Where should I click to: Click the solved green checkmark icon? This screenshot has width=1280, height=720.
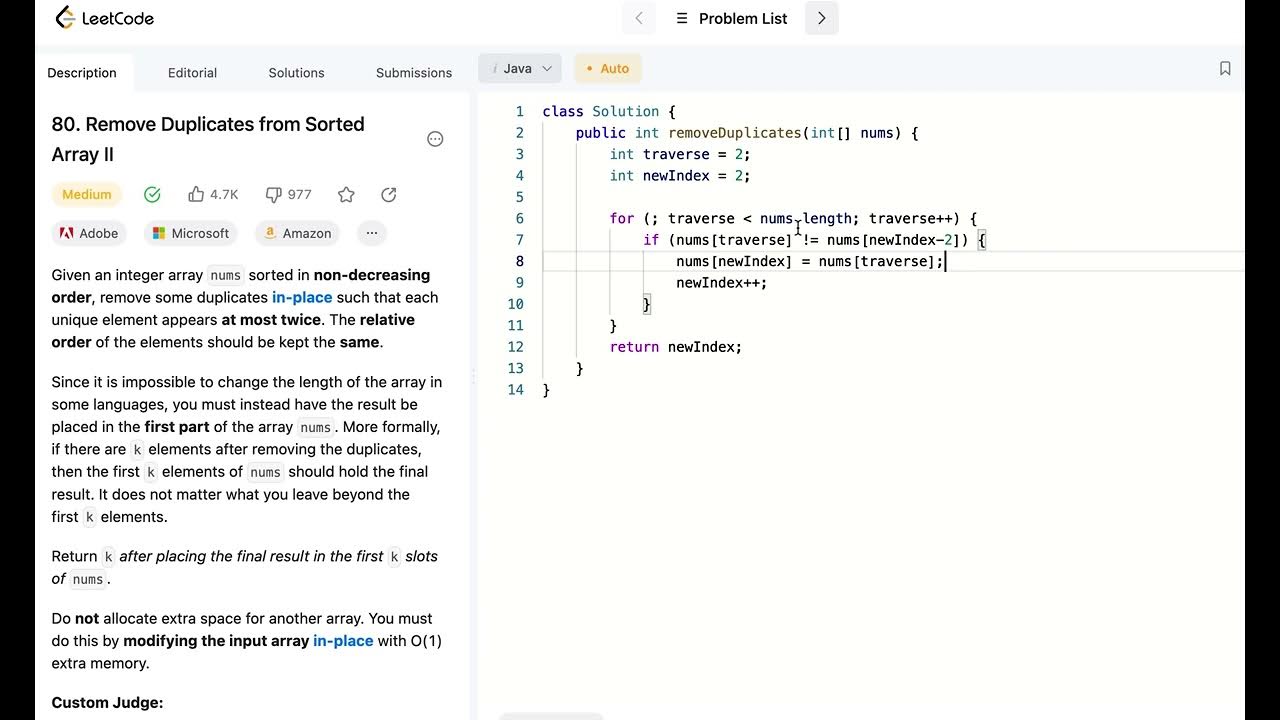coord(152,194)
